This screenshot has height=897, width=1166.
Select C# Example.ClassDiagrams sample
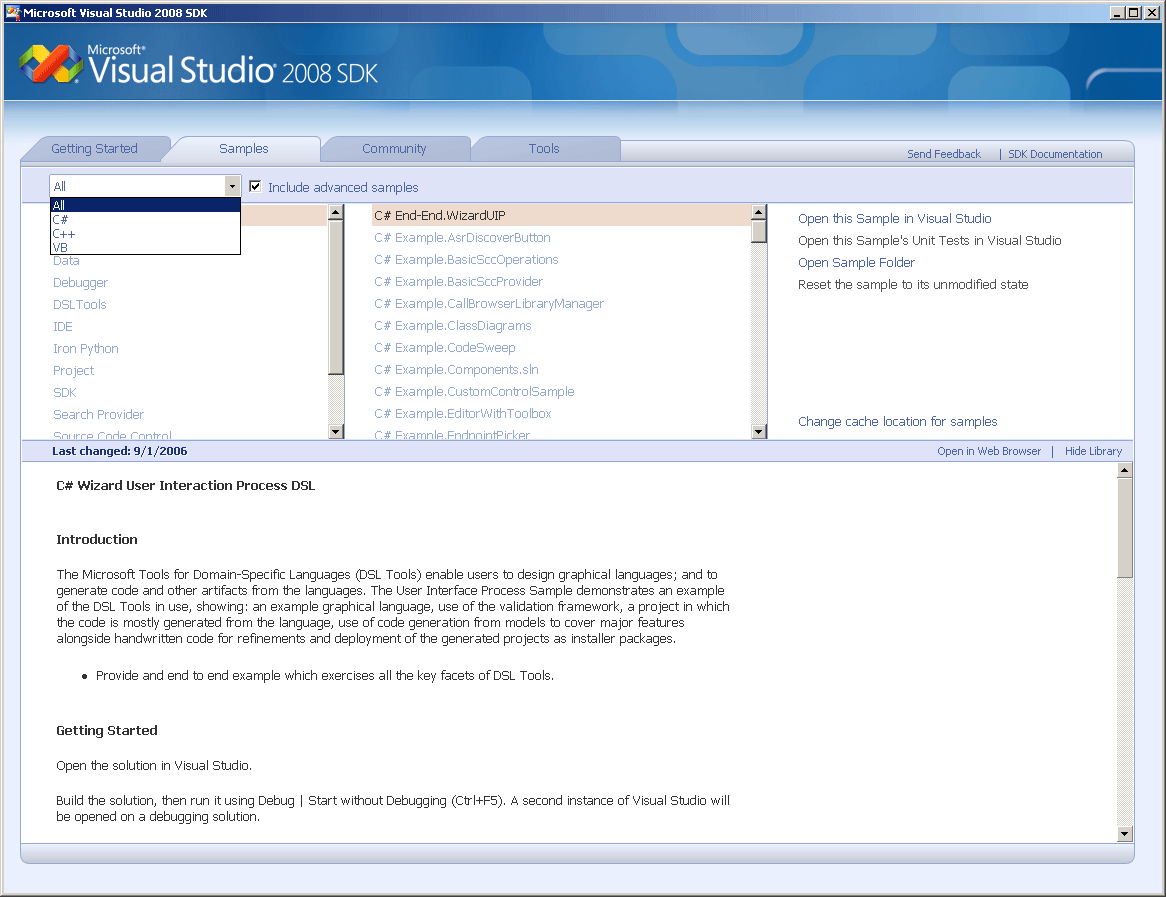(x=453, y=326)
